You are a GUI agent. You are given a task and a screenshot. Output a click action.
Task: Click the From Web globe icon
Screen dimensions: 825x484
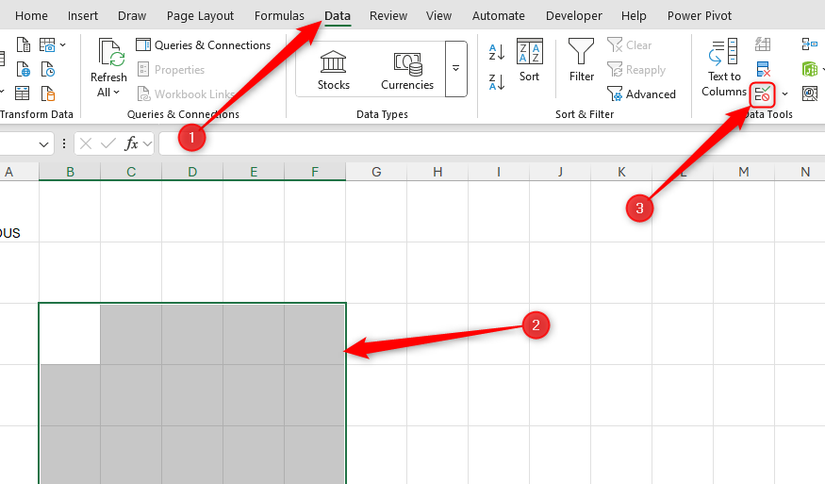point(23,69)
